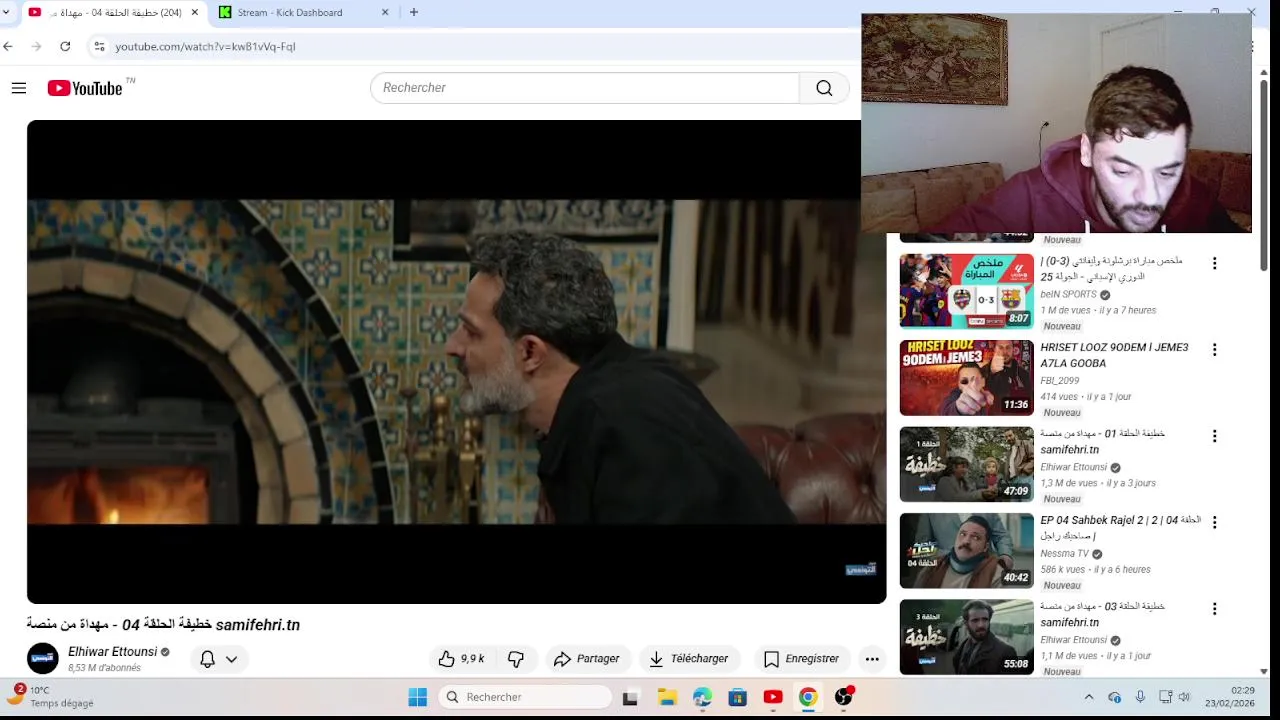Viewport: 1280px width, 720px height.
Task: Open options menu for Sahbek Rajel video
Action: coord(1214,522)
